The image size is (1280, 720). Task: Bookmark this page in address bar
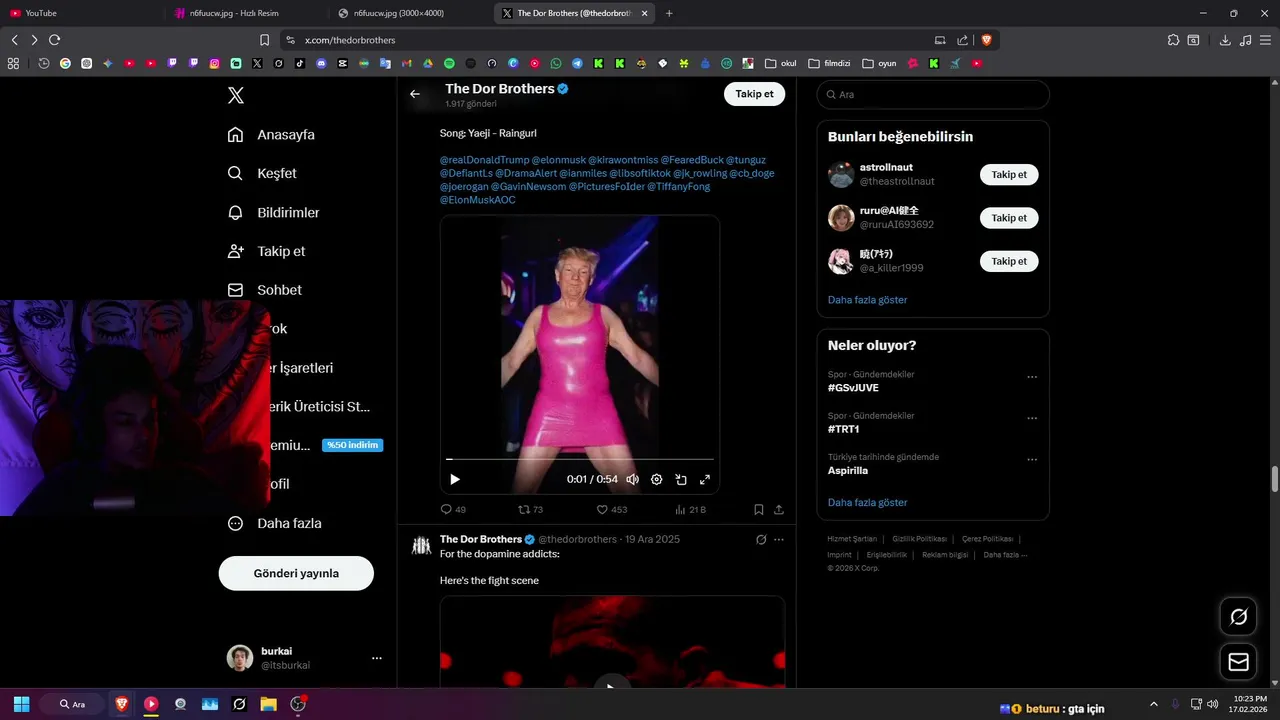[x=264, y=40]
